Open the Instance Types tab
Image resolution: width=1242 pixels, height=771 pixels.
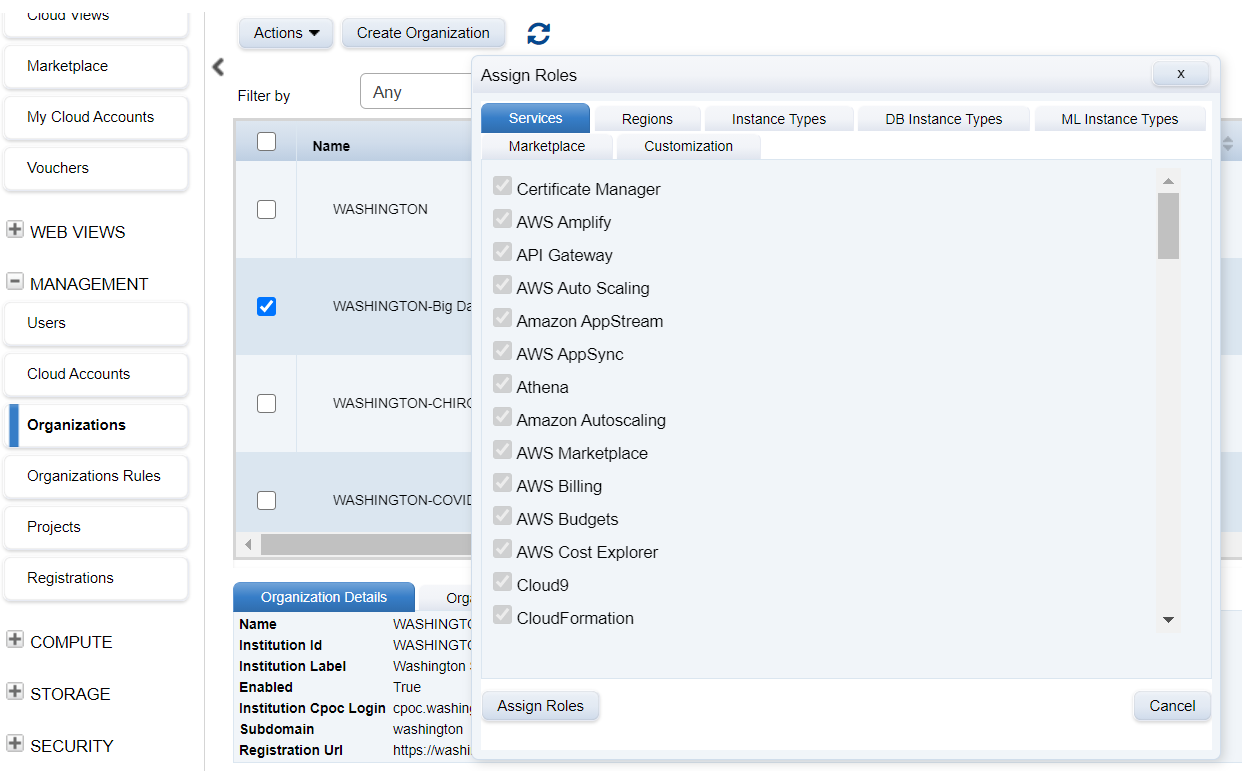(x=779, y=119)
